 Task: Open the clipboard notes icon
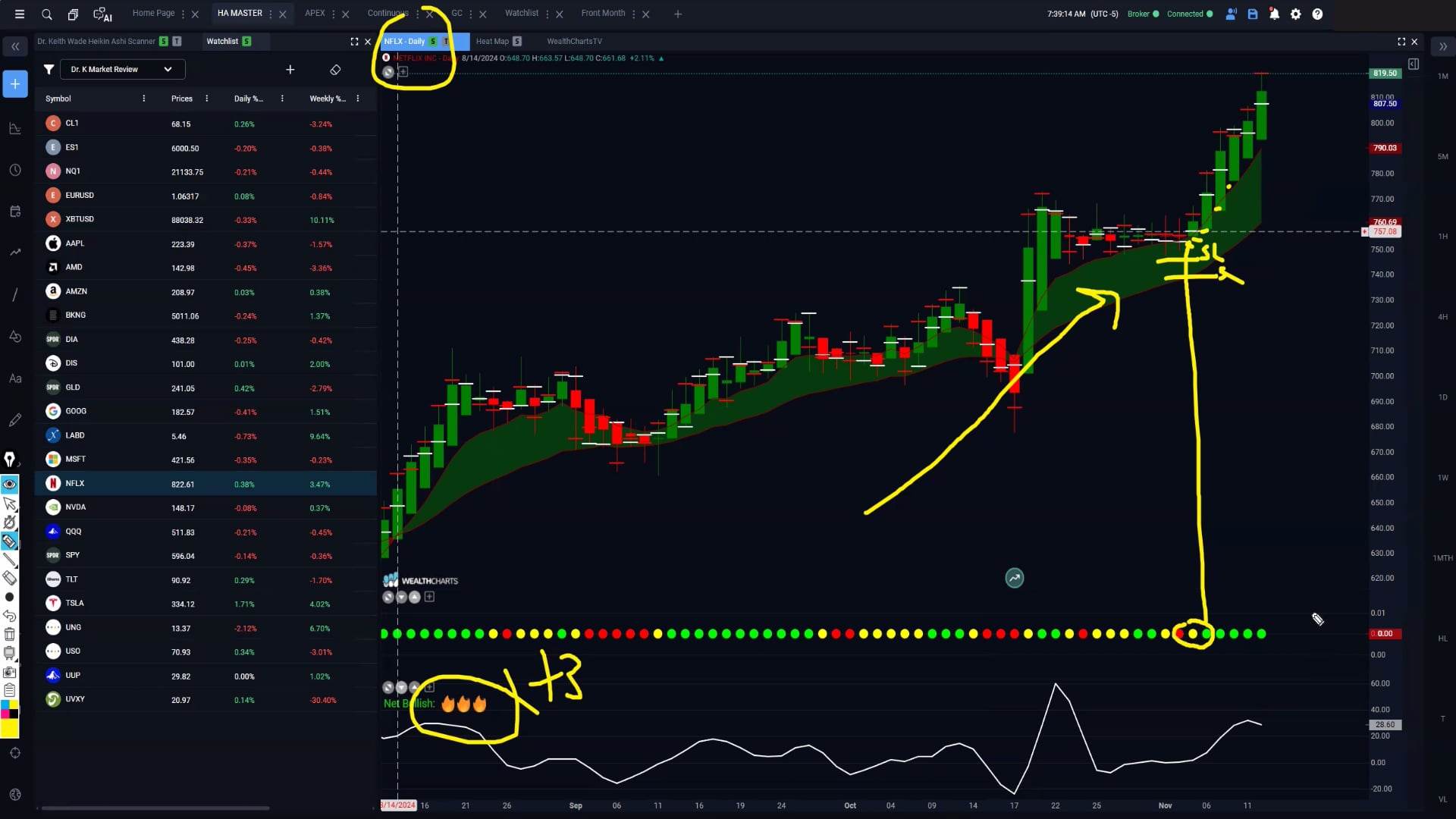click(x=9, y=690)
